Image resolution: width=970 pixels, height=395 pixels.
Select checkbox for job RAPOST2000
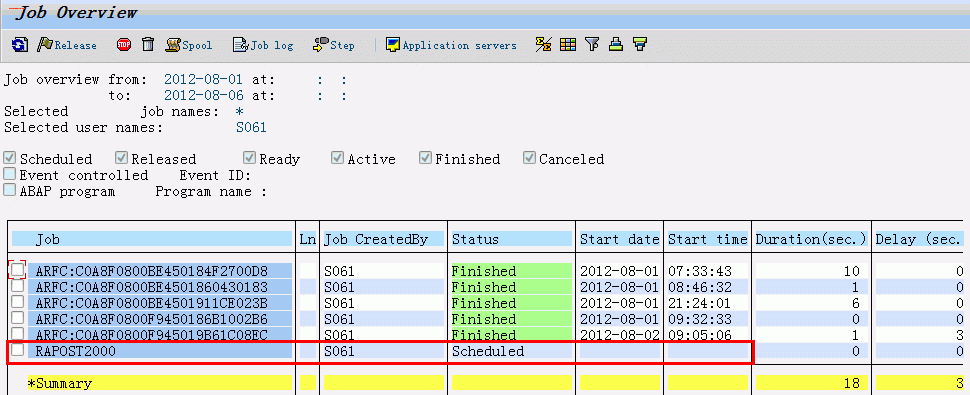tap(18, 350)
